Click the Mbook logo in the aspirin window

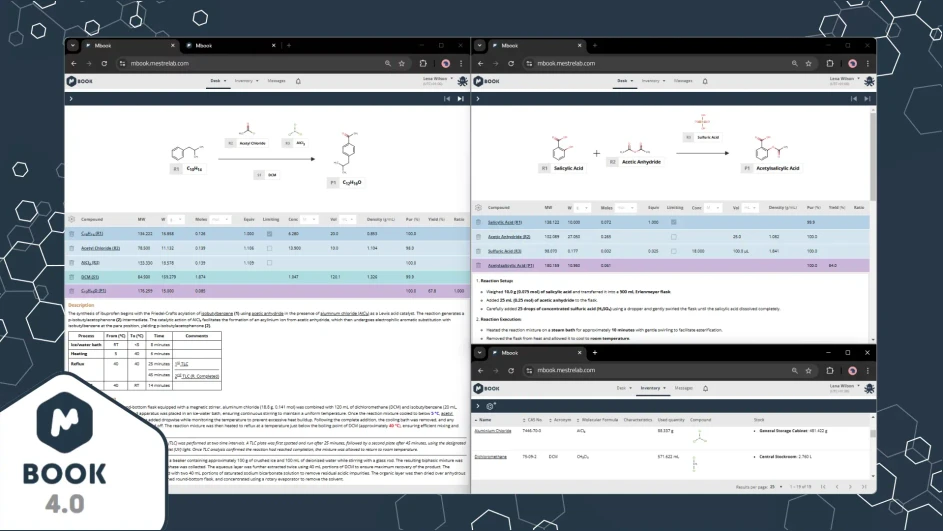(x=487, y=81)
